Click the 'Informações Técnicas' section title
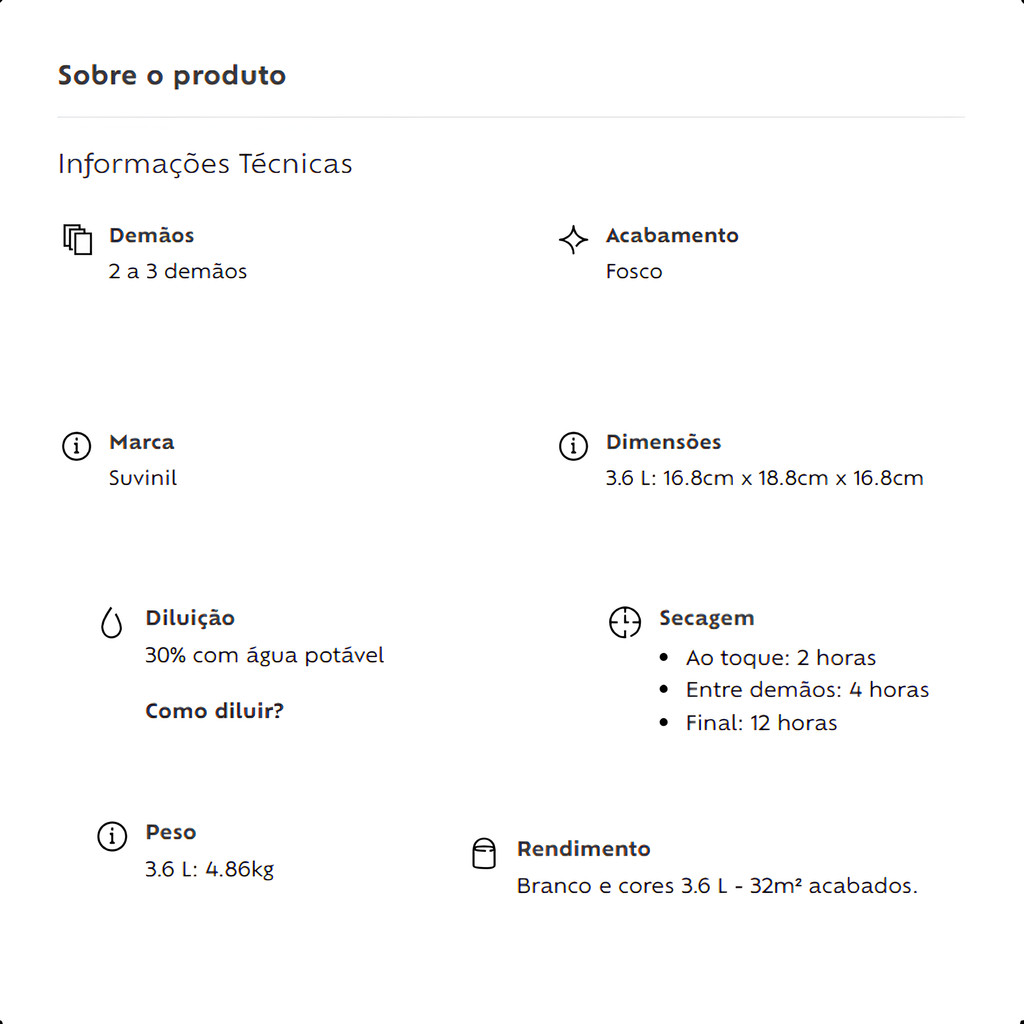This screenshot has width=1024, height=1024. [205, 164]
